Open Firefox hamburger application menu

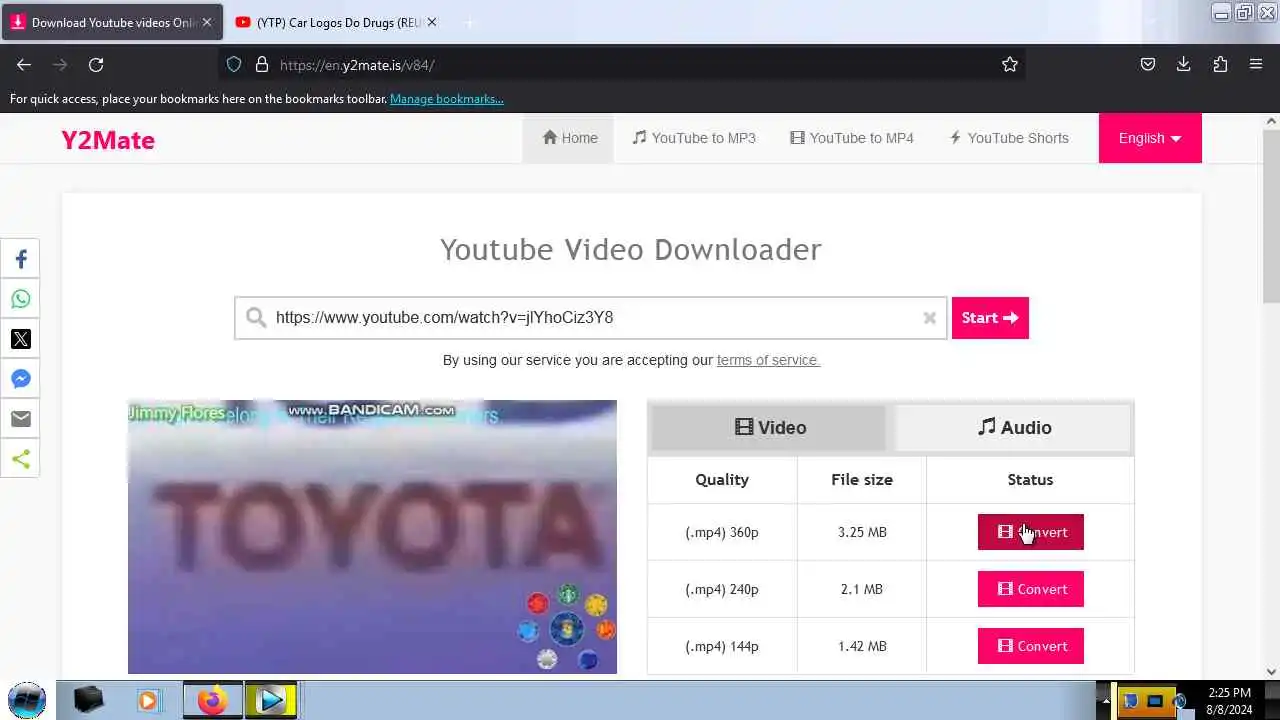pos(1256,64)
